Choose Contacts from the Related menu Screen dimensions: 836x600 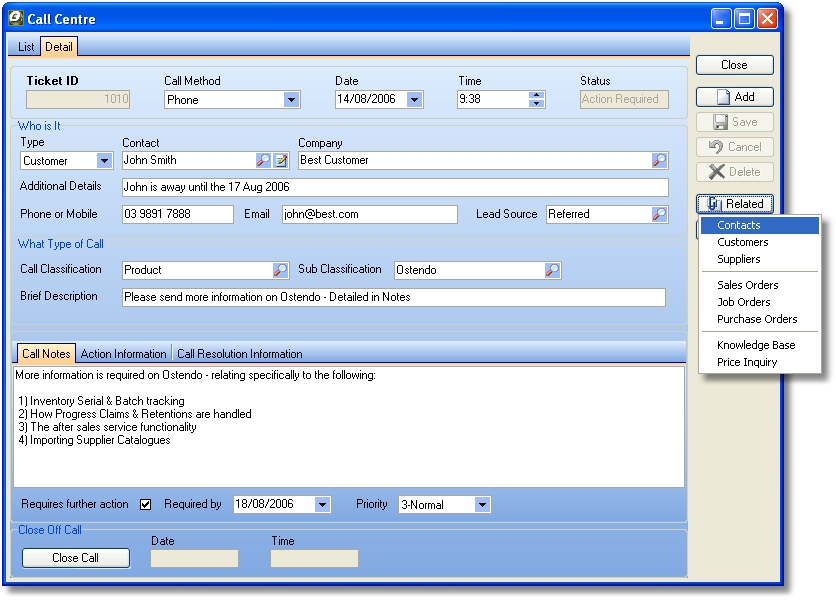click(x=760, y=225)
